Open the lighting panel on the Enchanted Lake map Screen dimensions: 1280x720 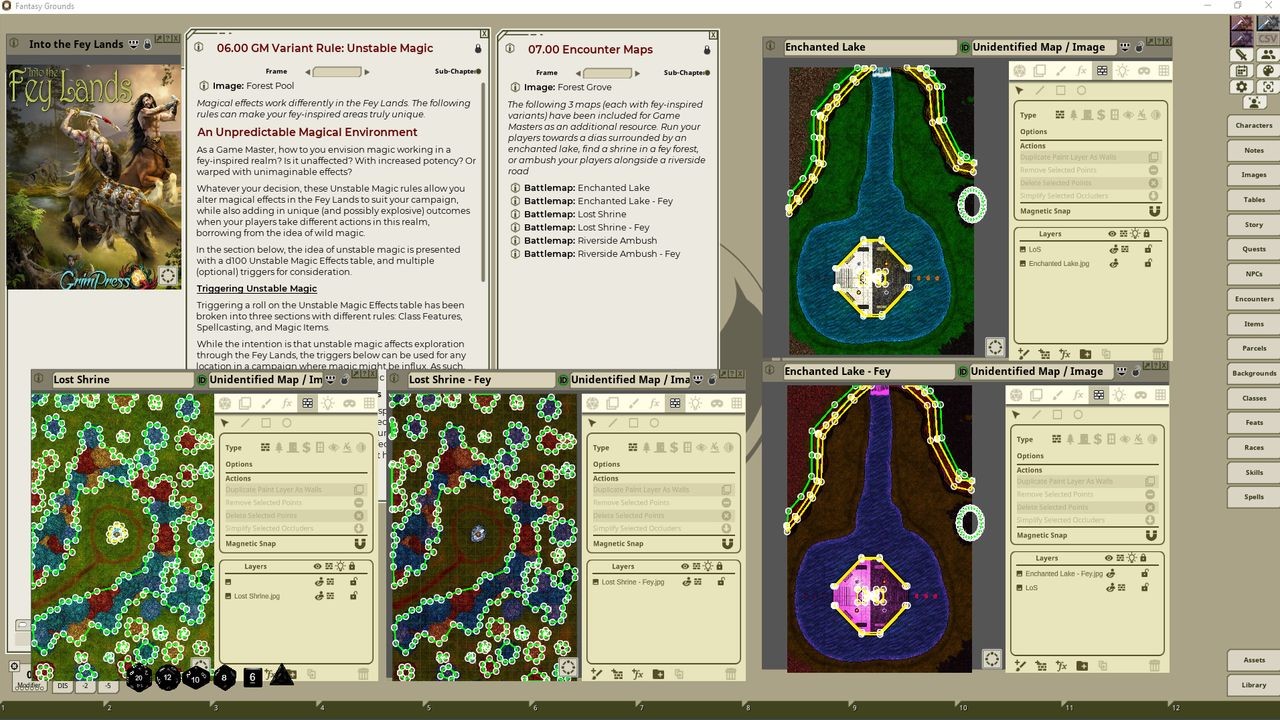1123,70
